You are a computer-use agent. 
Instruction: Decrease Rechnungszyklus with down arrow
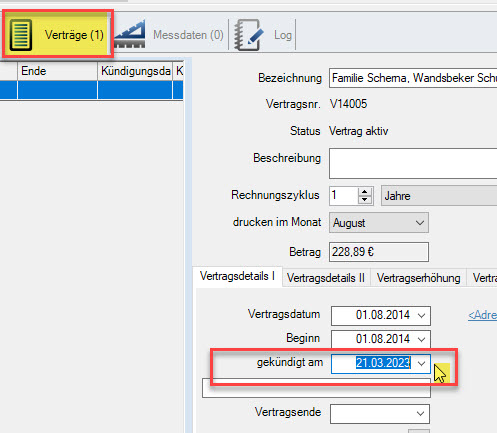(x=365, y=199)
